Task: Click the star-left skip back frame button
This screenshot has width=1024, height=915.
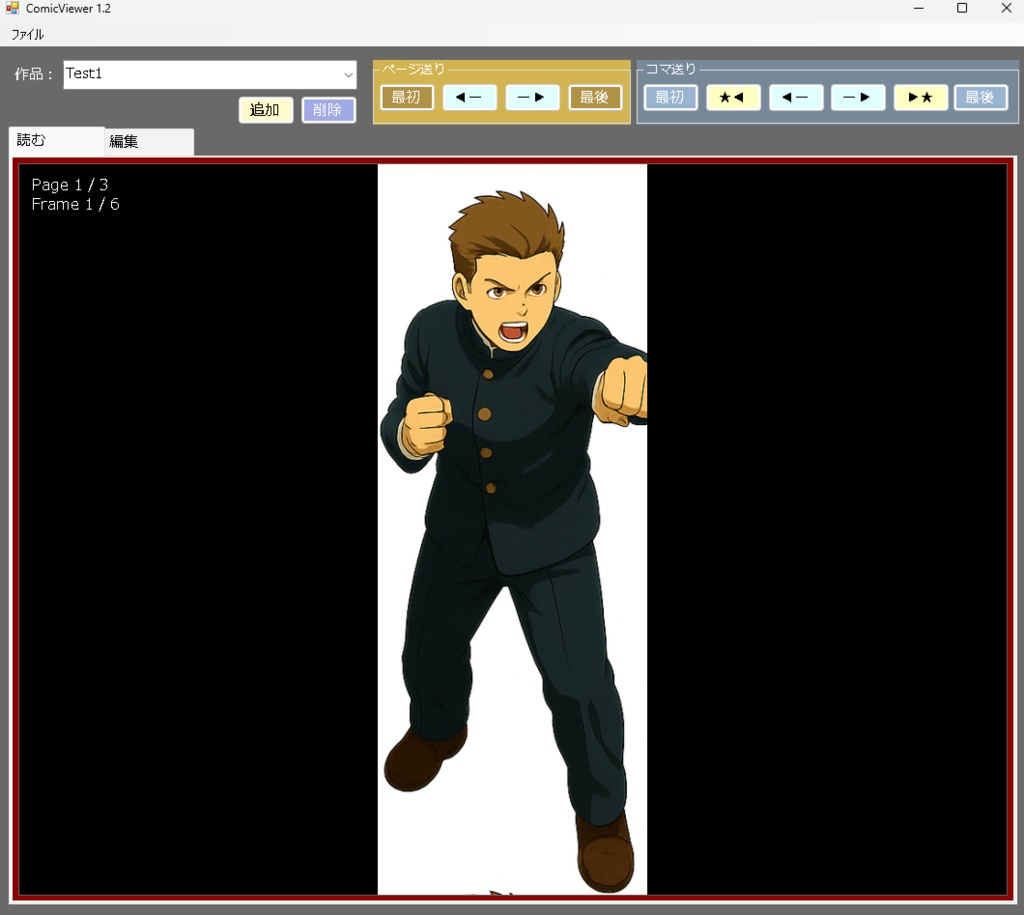Action: pyautogui.click(x=733, y=97)
